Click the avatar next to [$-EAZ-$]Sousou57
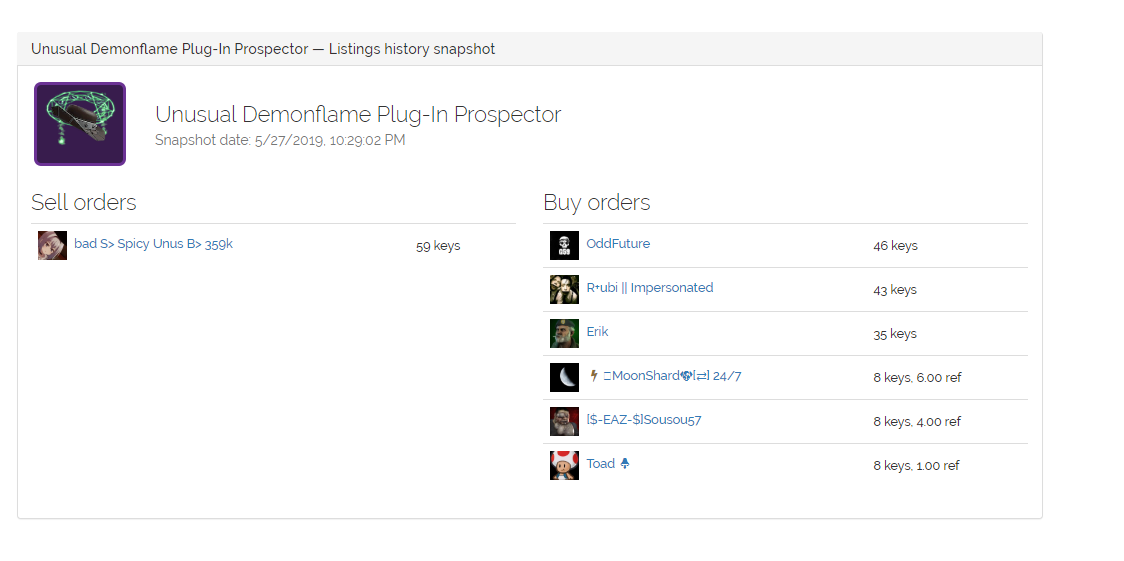Image resolution: width=1124 pixels, height=561 pixels. pos(564,421)
